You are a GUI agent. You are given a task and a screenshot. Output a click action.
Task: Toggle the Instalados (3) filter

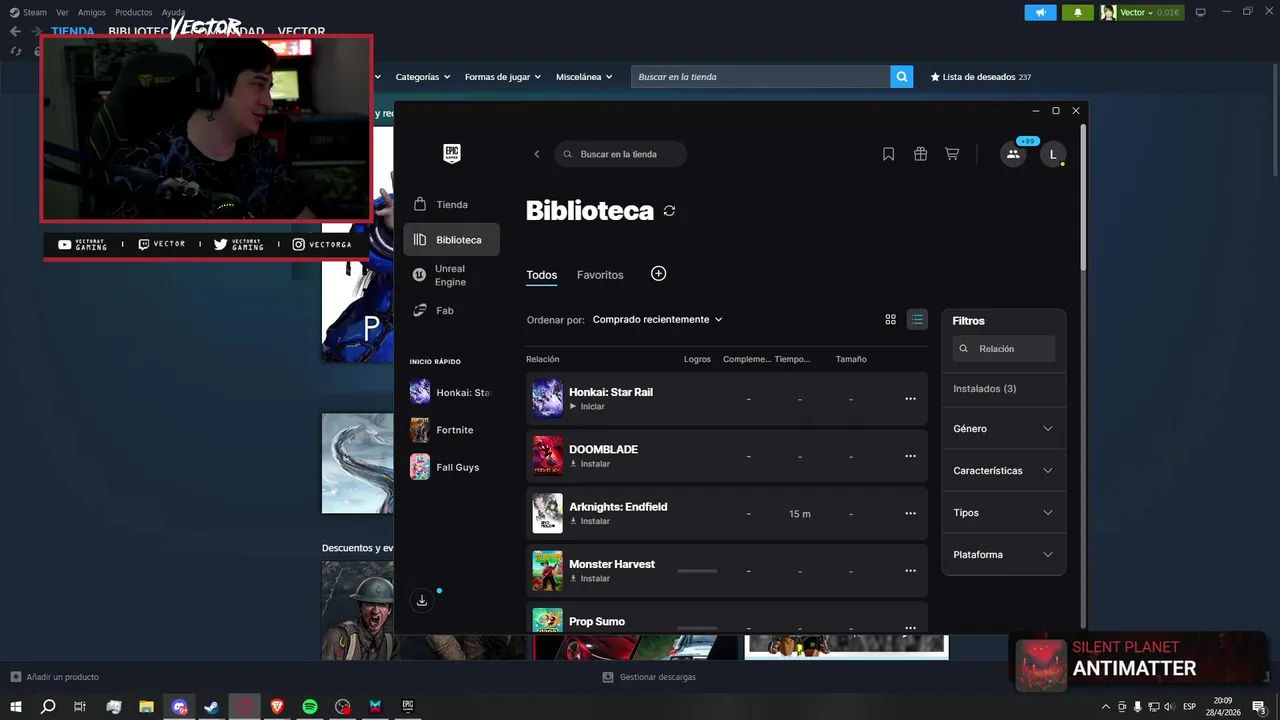(x=1003, y=388)
